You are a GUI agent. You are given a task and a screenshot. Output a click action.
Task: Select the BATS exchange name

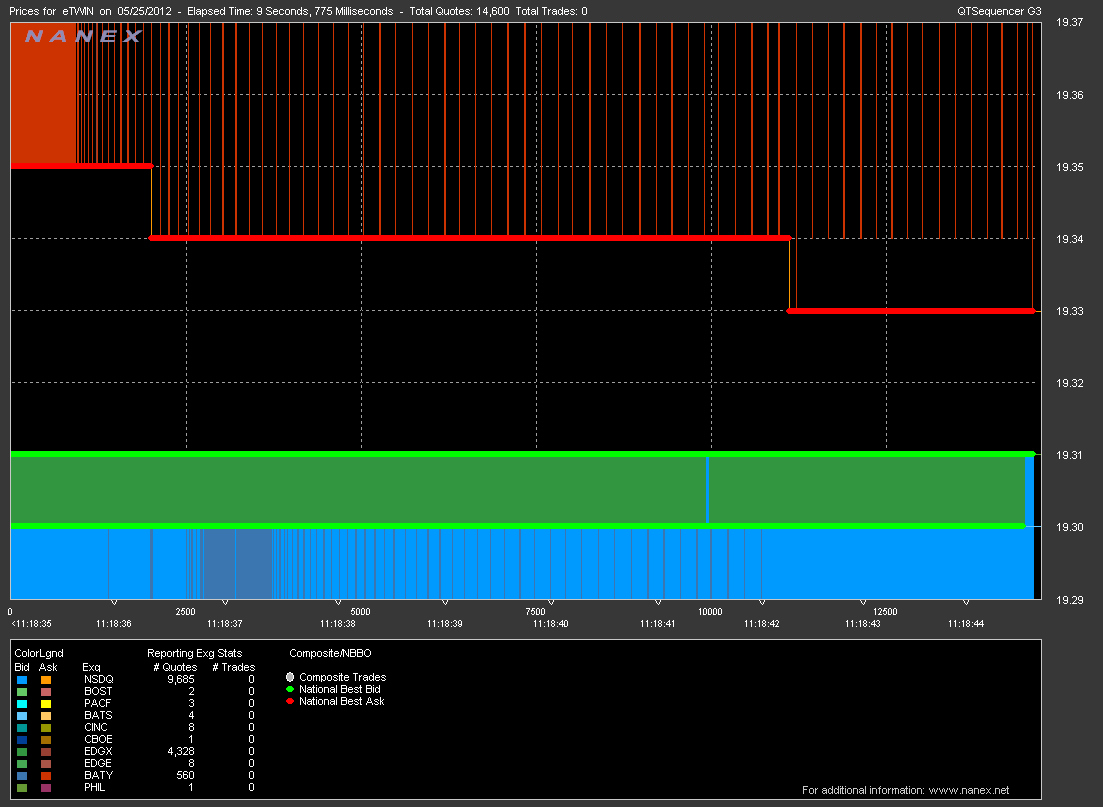pyautogui.click(x=98, y=716)
